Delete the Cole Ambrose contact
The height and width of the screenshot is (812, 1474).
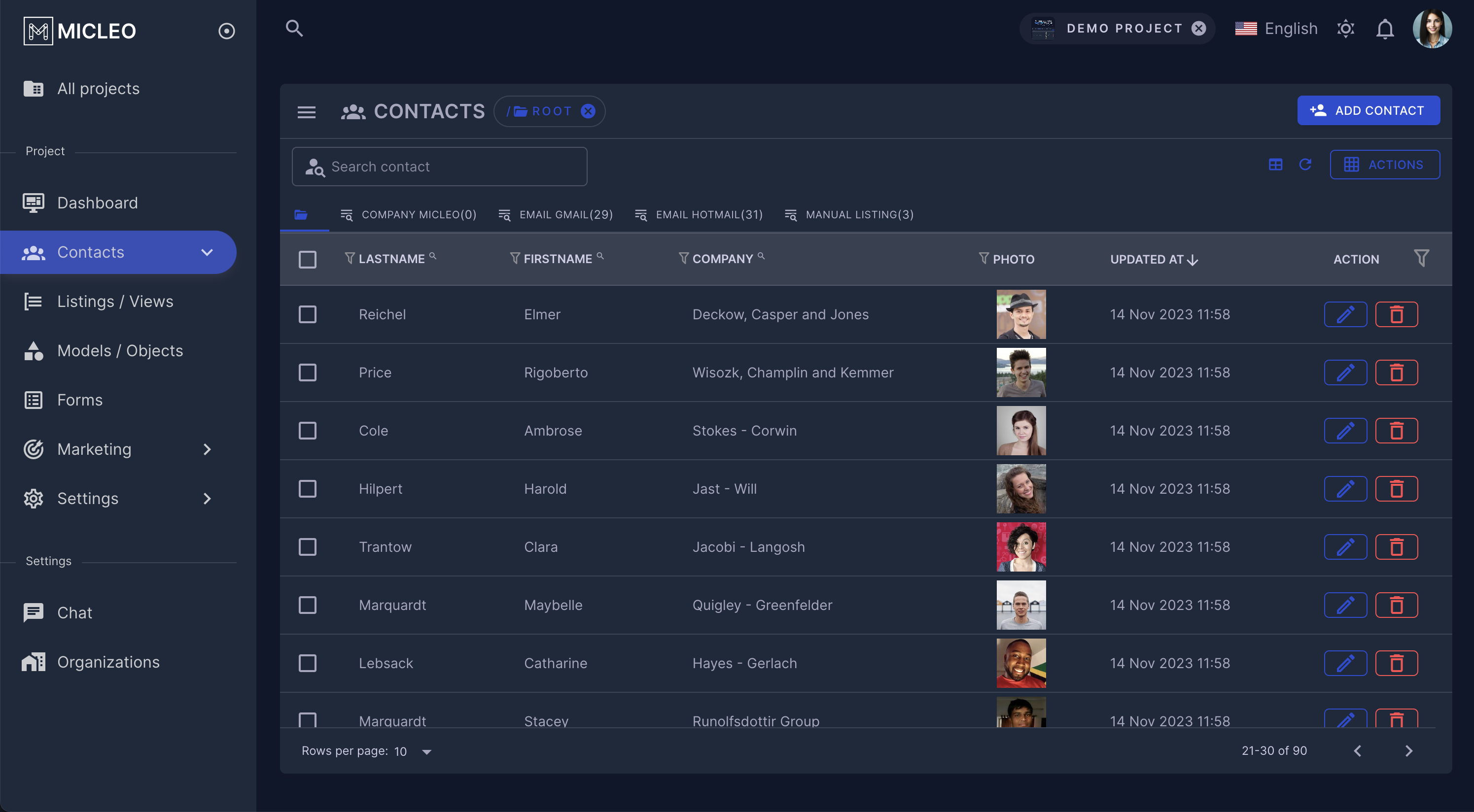(x=1396, y=431)
